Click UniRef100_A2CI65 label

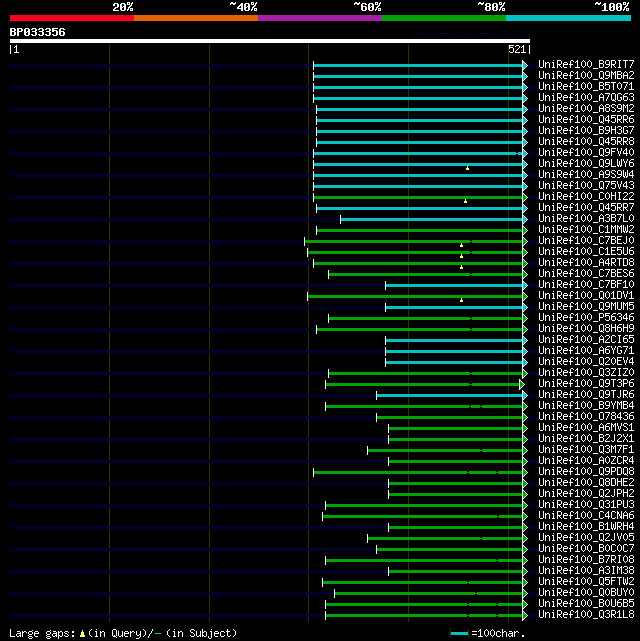pos(586,340)
